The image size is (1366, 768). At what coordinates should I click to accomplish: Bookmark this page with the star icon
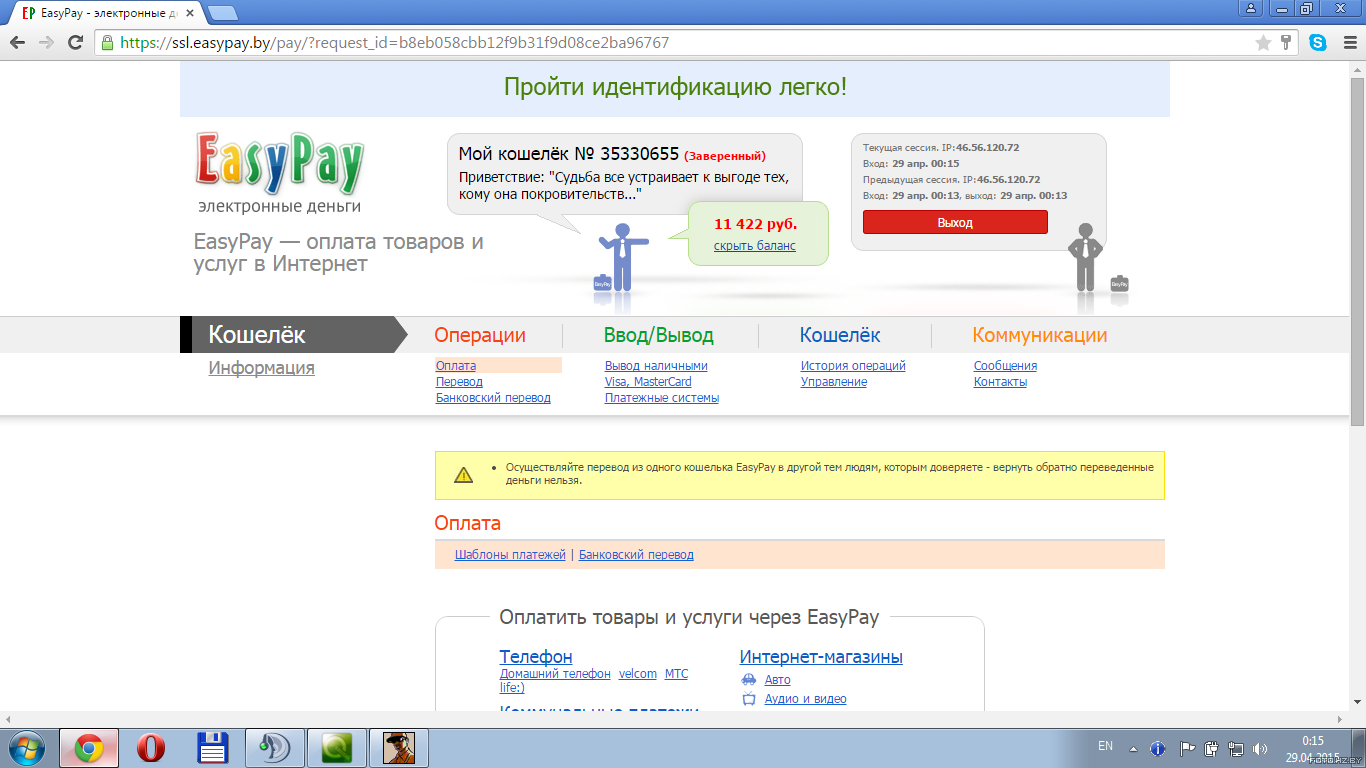pos(1263,43)
